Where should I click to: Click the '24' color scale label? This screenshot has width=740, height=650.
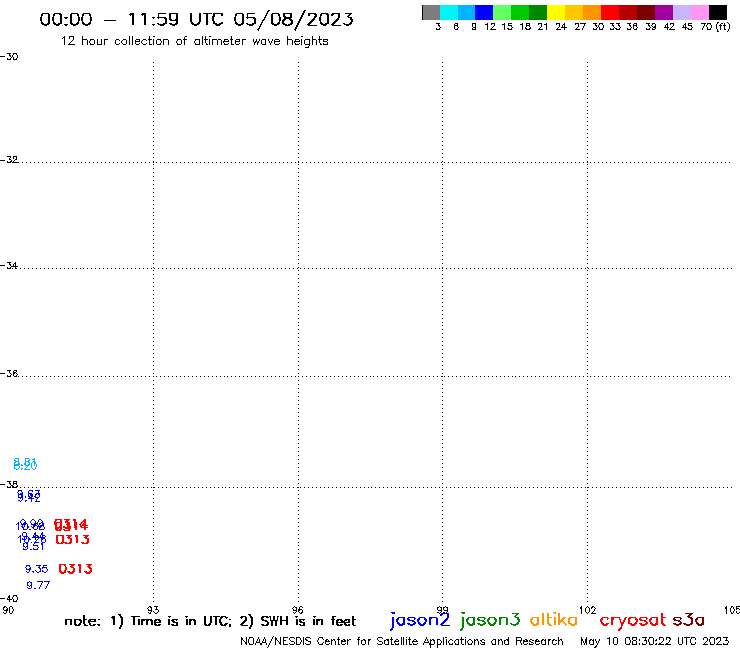(561, 26)
